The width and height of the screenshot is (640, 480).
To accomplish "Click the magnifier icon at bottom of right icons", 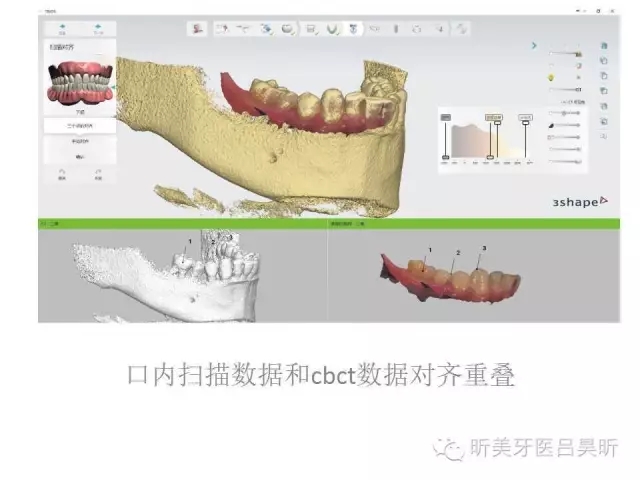I will (604, 136).
